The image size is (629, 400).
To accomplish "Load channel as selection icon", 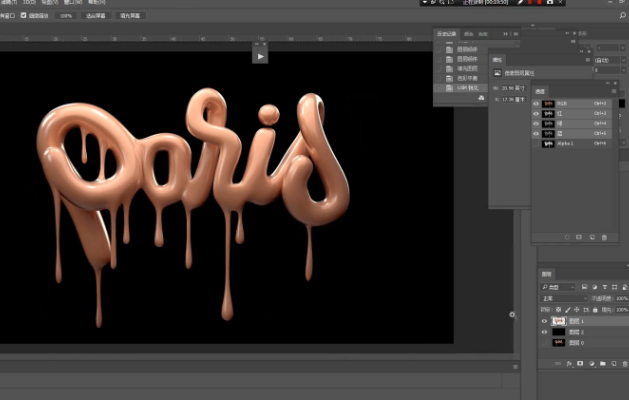I will point(567,237).
